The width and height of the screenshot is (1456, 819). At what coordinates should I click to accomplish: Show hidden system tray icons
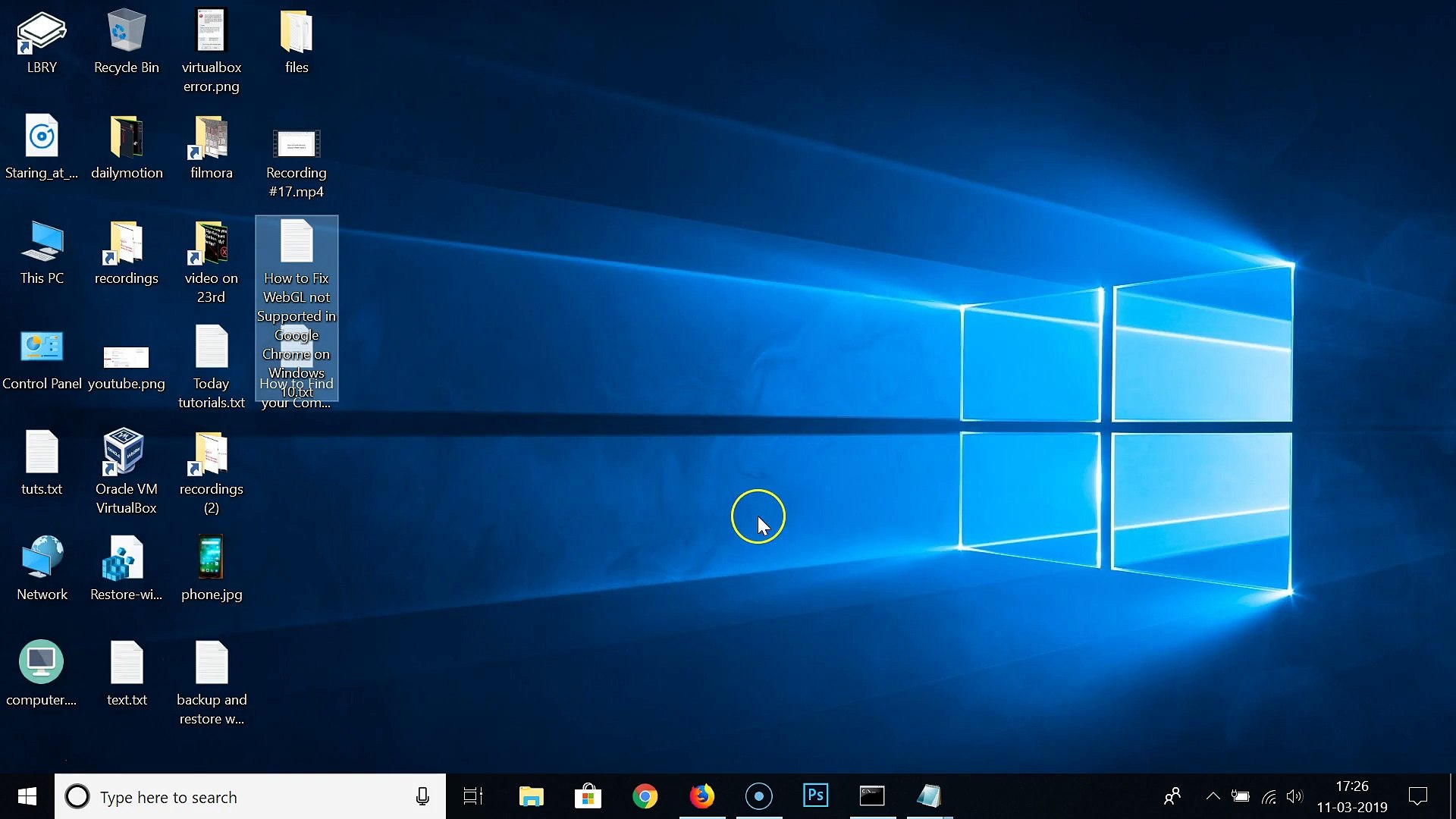(1213, 796)
